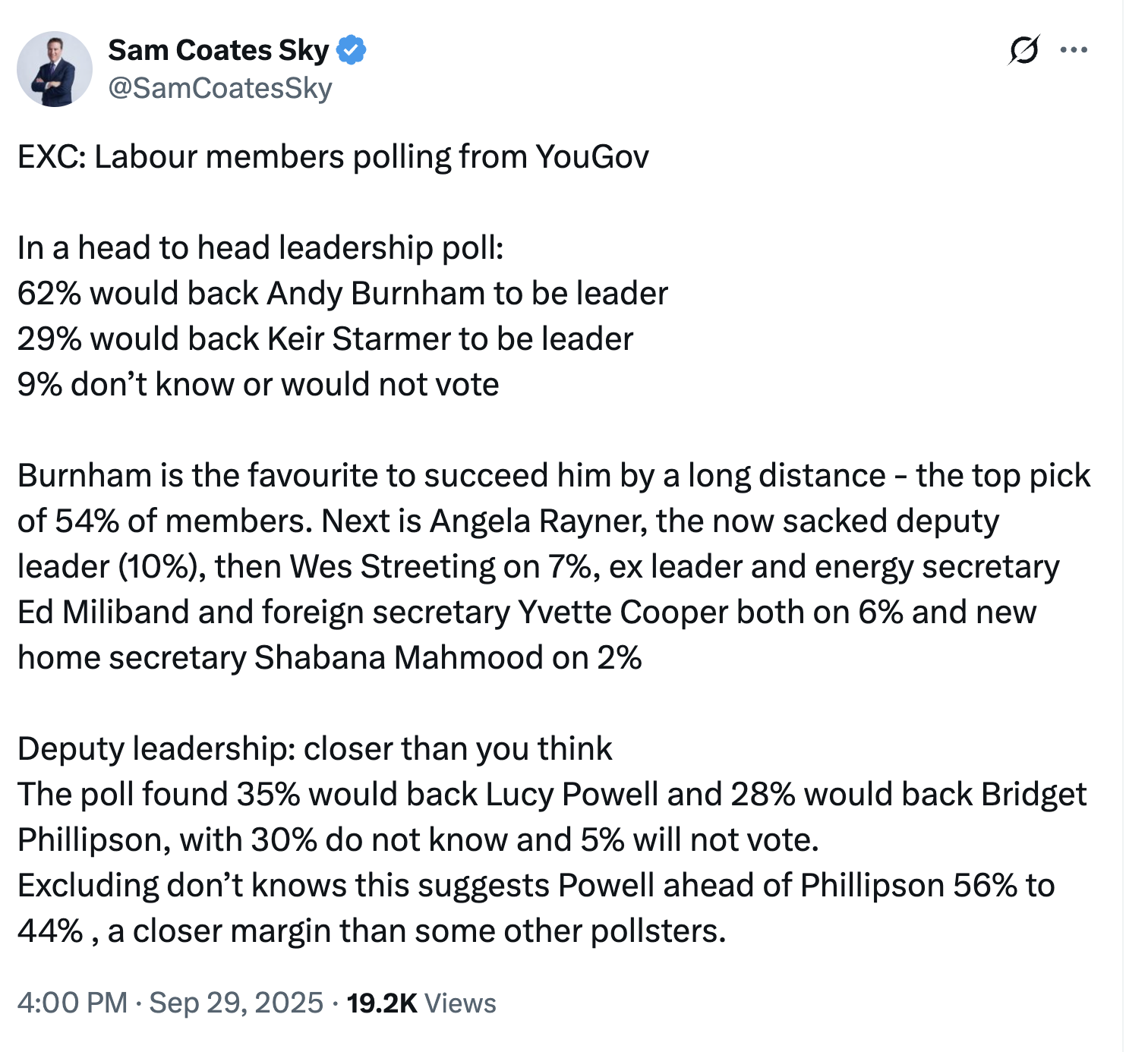This screenshot has width=1148, height=1052.
Task: Click the 62% Andy Burnham line
Action: pyautogui.click(x=342, y=294)
